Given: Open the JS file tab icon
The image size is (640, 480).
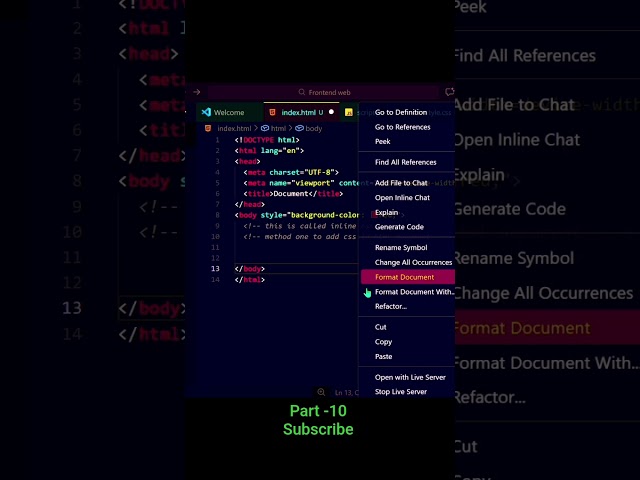Looking at the screenshot, I should coord(349,112).
